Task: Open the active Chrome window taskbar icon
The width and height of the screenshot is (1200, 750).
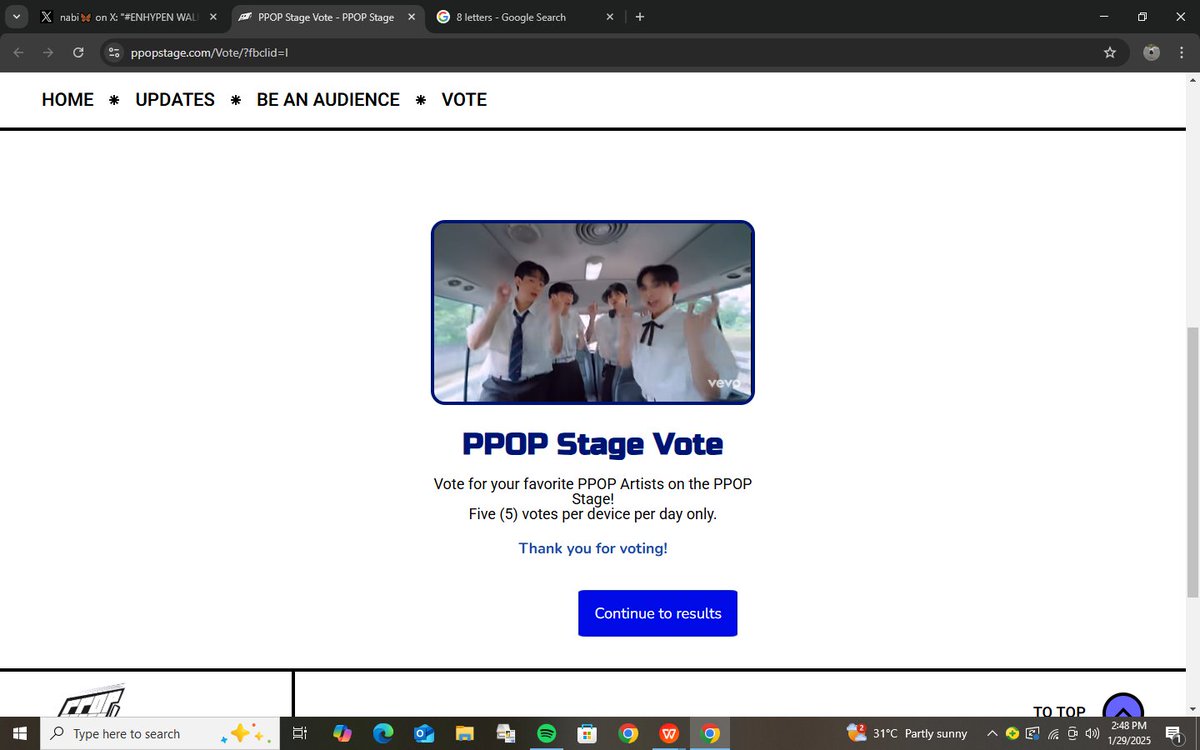Action: 710,733
